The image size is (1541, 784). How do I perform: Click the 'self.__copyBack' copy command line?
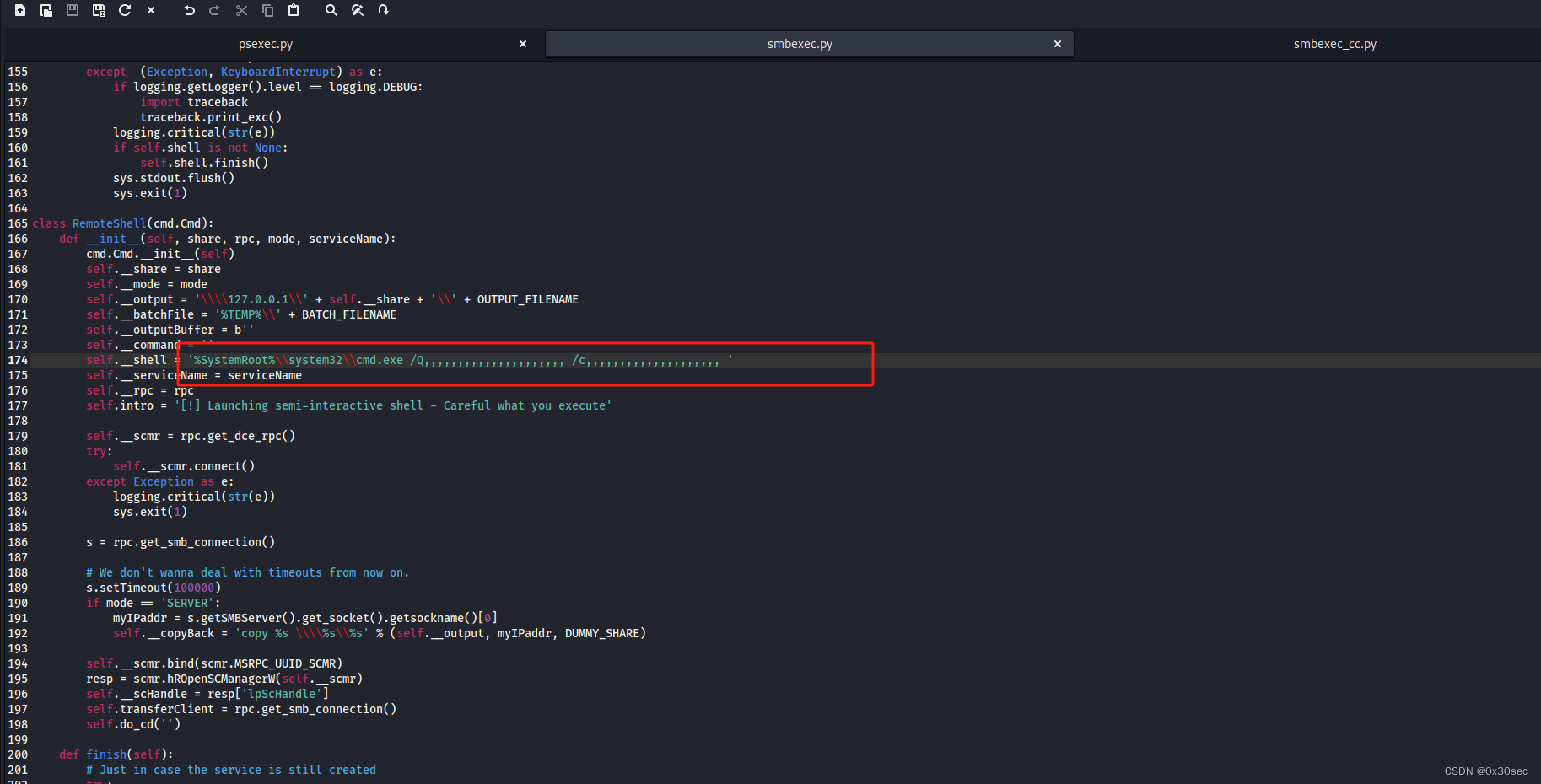(x=380, y=633)
